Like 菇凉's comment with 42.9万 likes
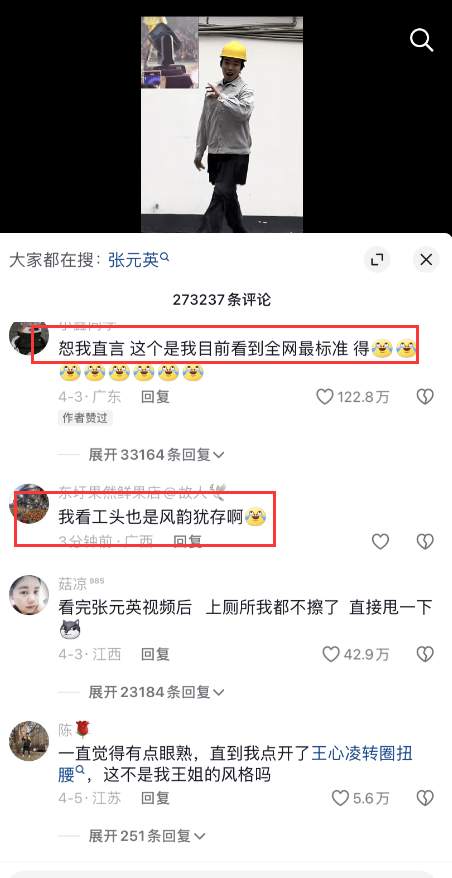This screenshot has width=452, height=878. (x=331, y=653)
